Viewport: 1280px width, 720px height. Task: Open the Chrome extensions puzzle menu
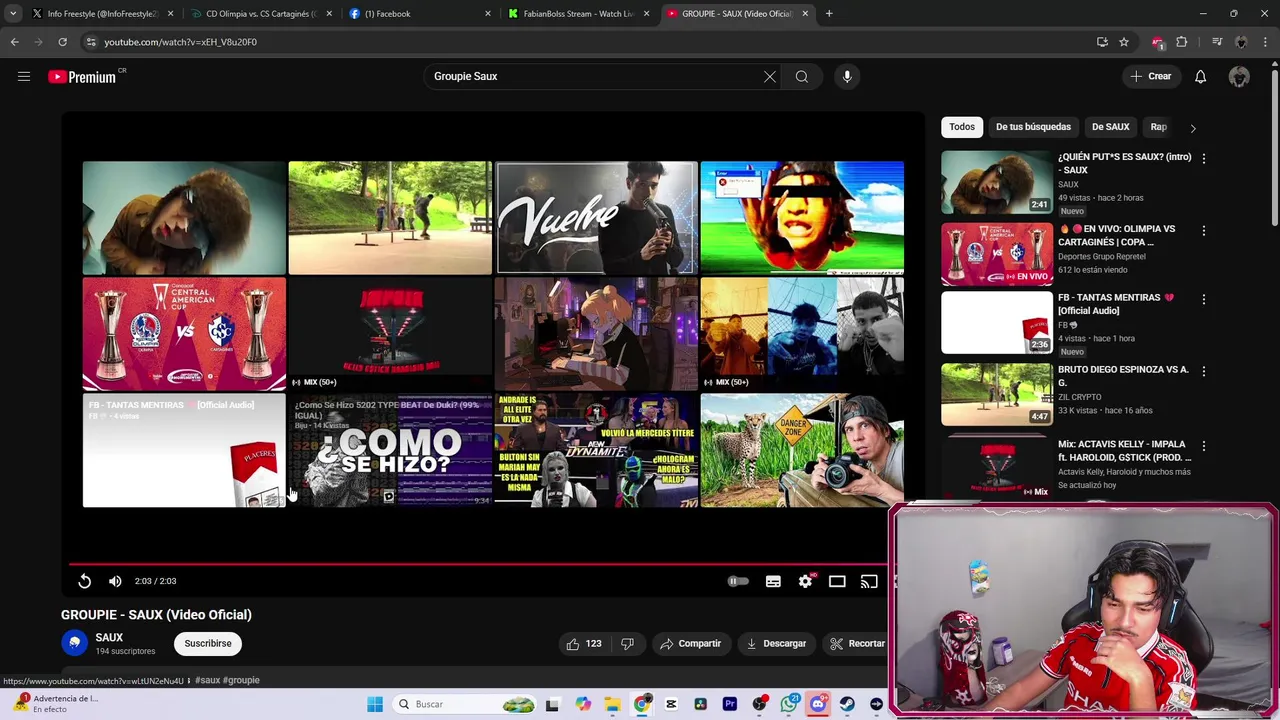[x=1182, y=42]
